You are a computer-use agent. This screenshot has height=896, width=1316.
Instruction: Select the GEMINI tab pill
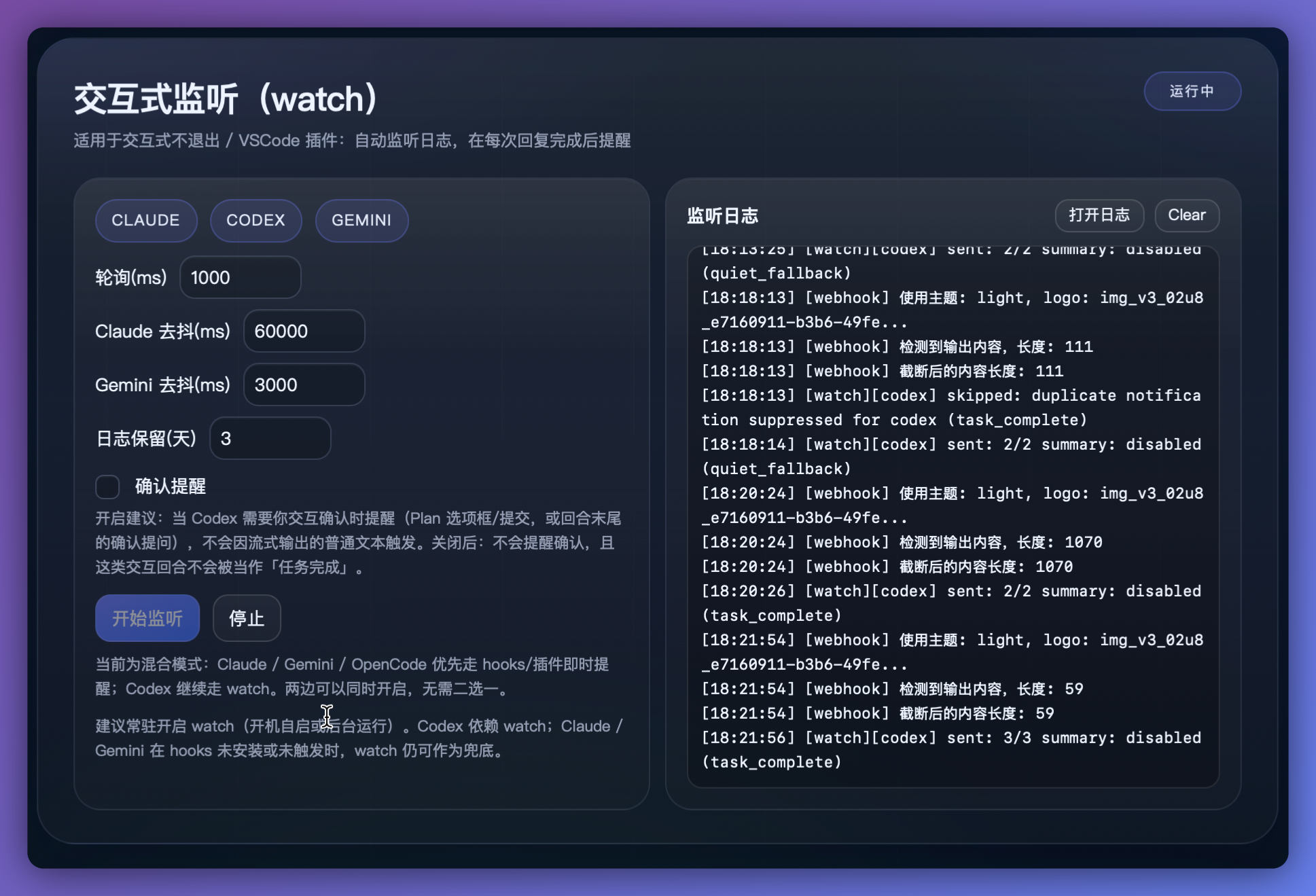point(361,220)
